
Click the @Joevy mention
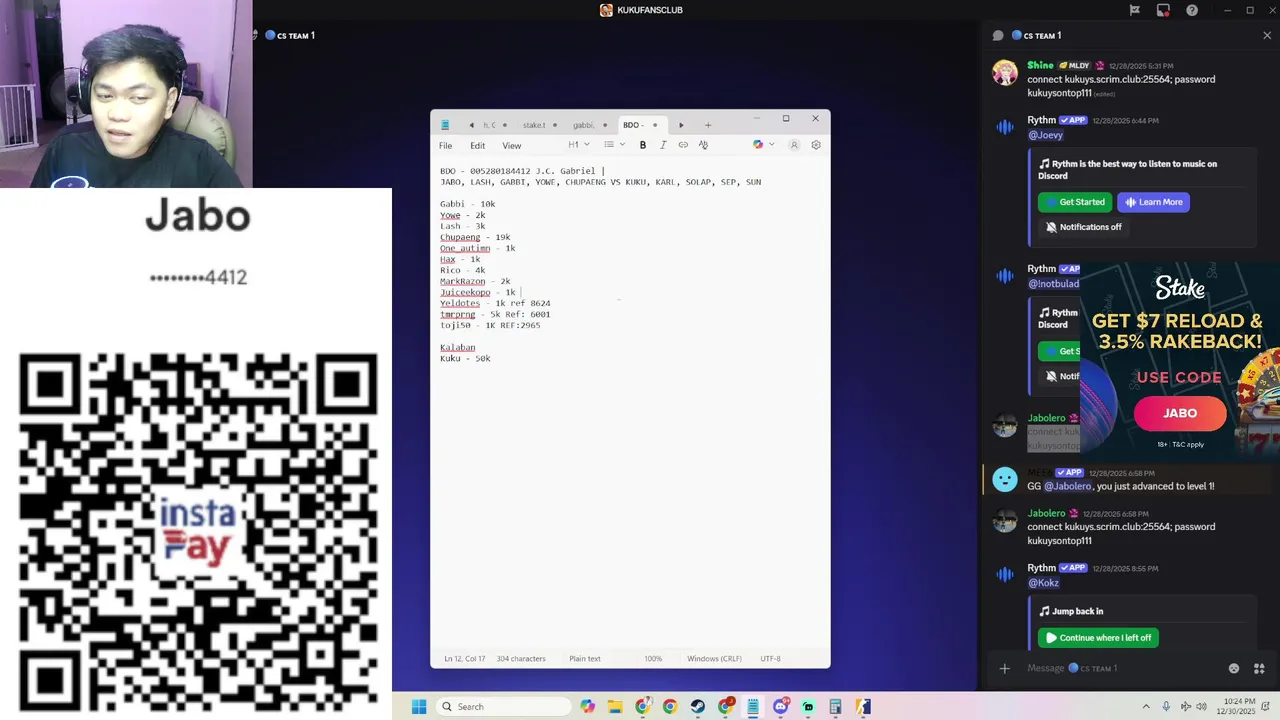(x=1045, y=135)
